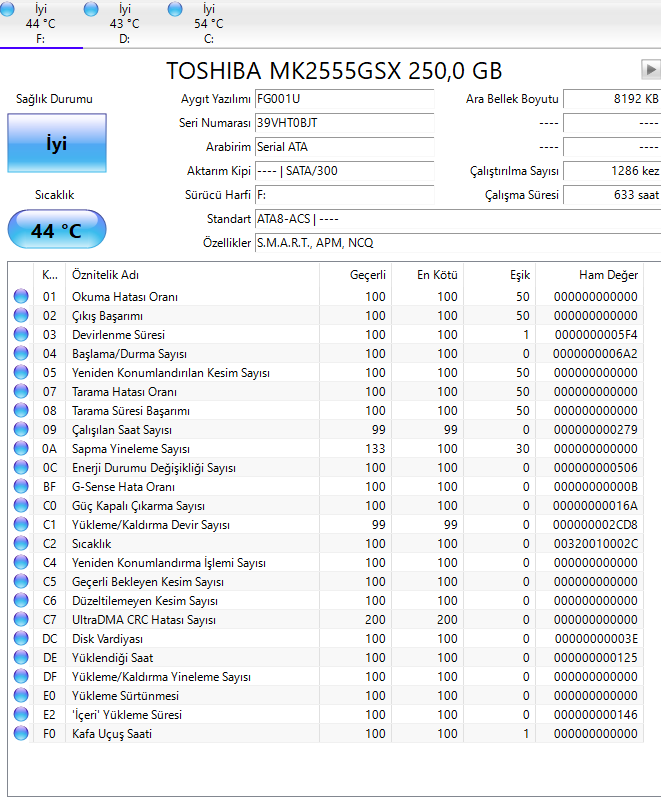Click status icon for 'İçeri' Yükleme Süresi
661x797 pixels.
coord(21,714)
